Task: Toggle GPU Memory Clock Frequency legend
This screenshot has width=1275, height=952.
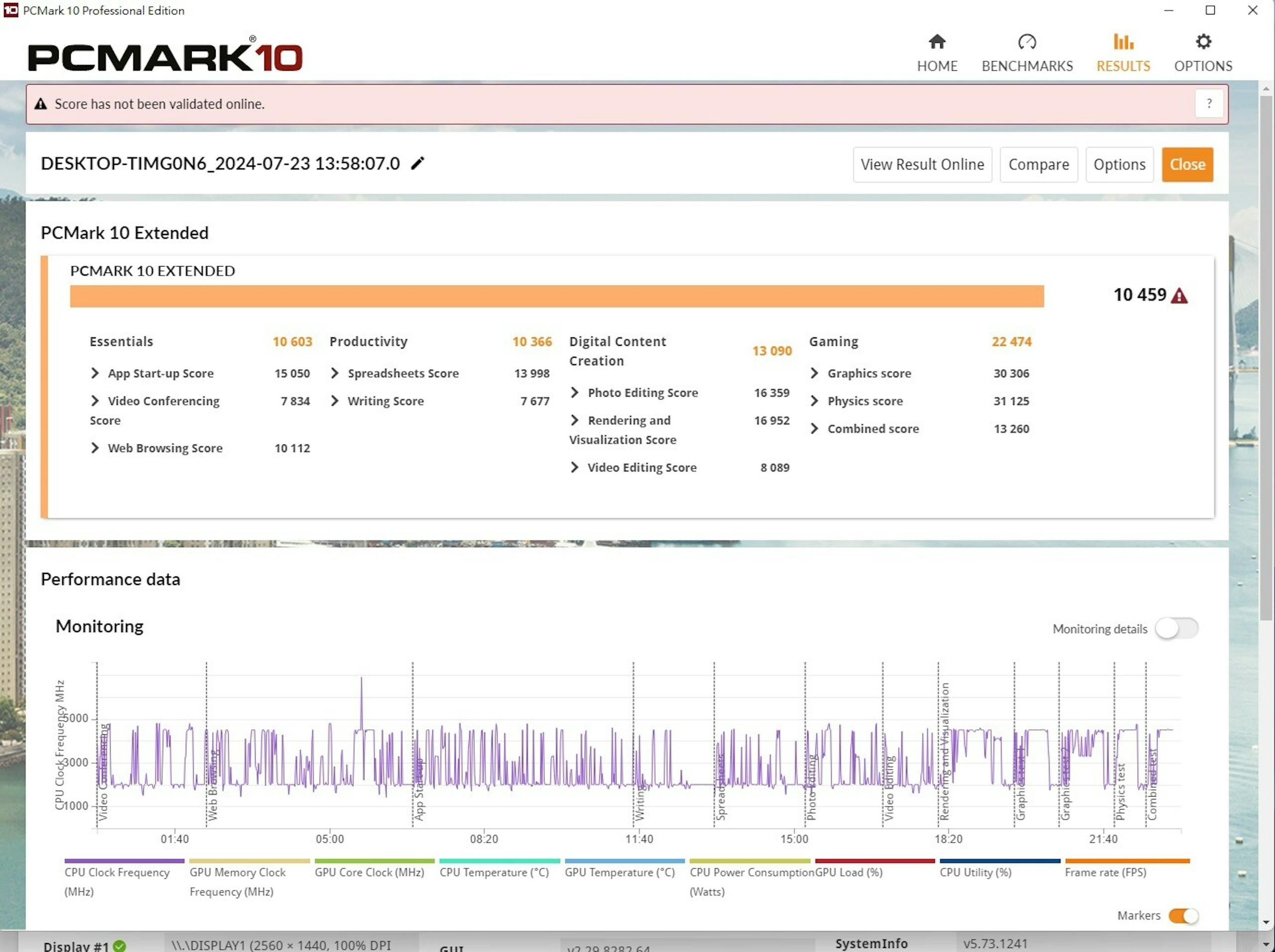Action: coord(249,878)
